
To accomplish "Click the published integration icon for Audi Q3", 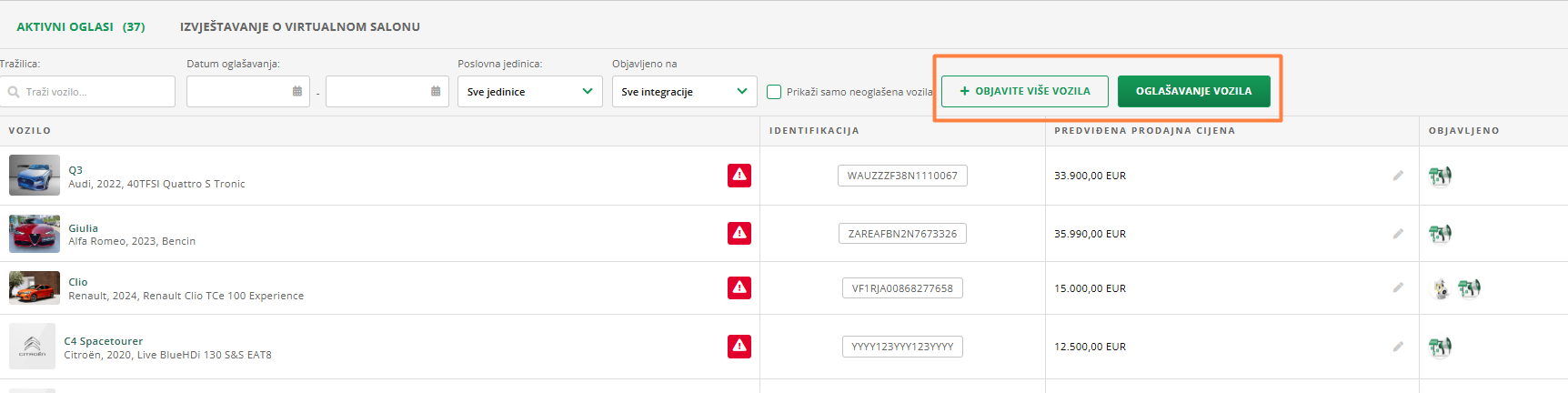I will (1440, 176).
